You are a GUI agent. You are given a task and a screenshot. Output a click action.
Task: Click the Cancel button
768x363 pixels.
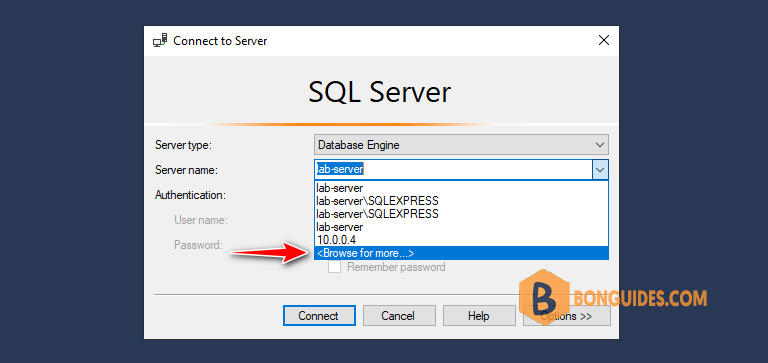tap(399, 316)
